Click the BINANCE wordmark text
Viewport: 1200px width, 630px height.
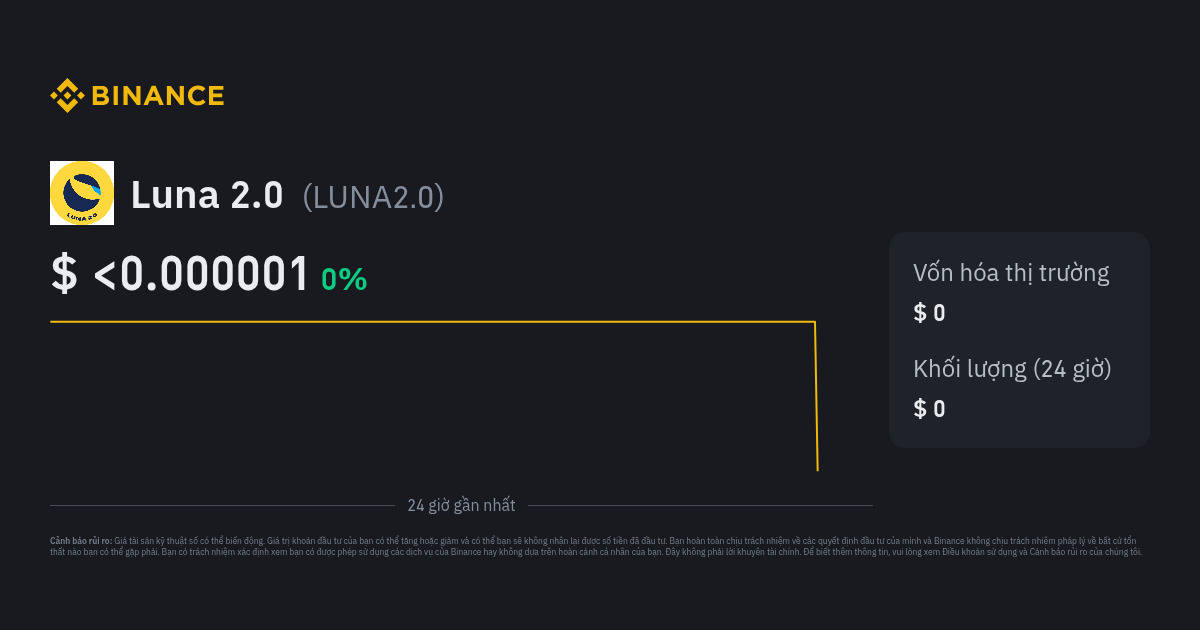pyautogui.click(x=158, y=96)
